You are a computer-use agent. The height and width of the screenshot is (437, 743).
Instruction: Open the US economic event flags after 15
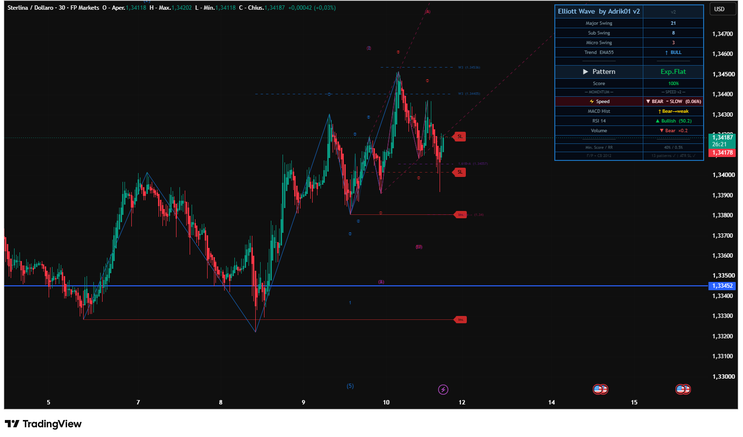pyautogui.click(x=683, y=390)
